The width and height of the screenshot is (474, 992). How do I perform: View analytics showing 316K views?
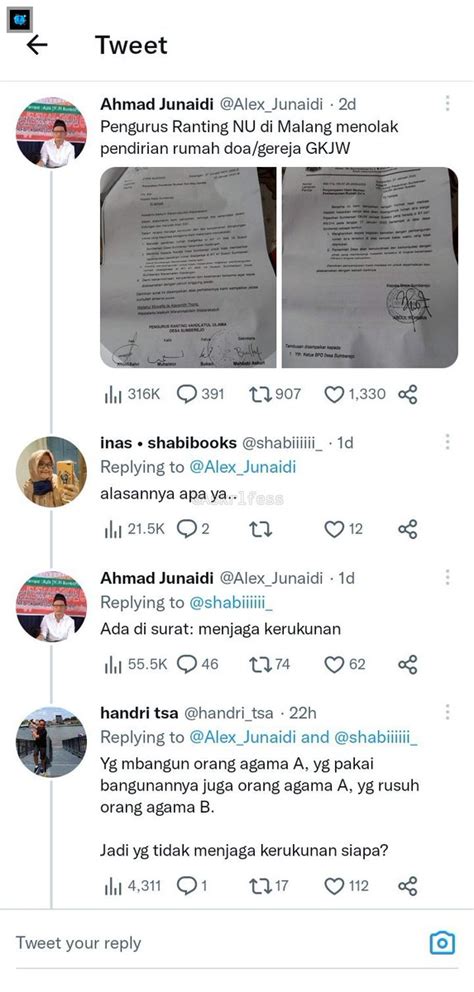(132, 394)
